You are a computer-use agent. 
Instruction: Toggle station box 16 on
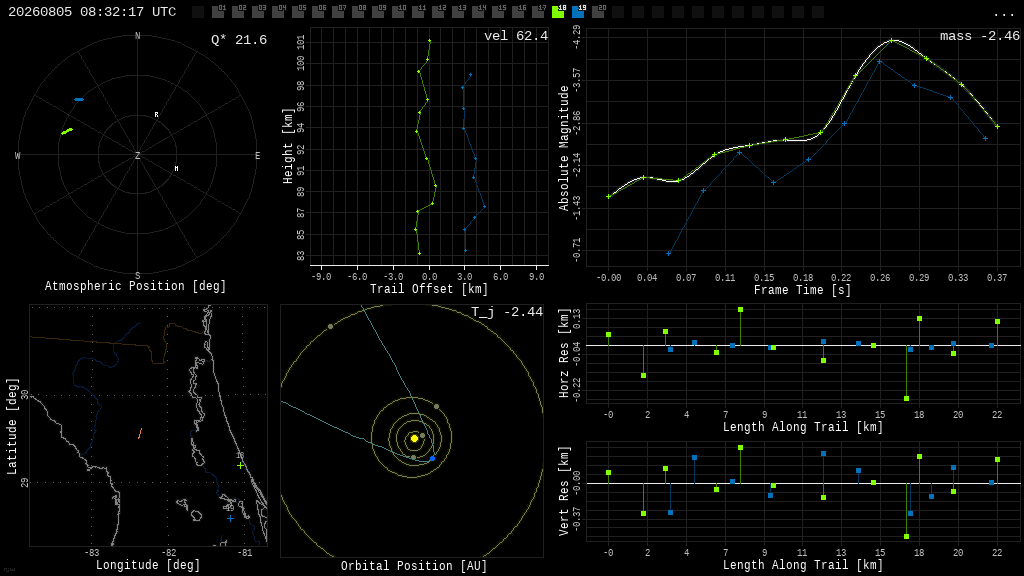[518, 12]
